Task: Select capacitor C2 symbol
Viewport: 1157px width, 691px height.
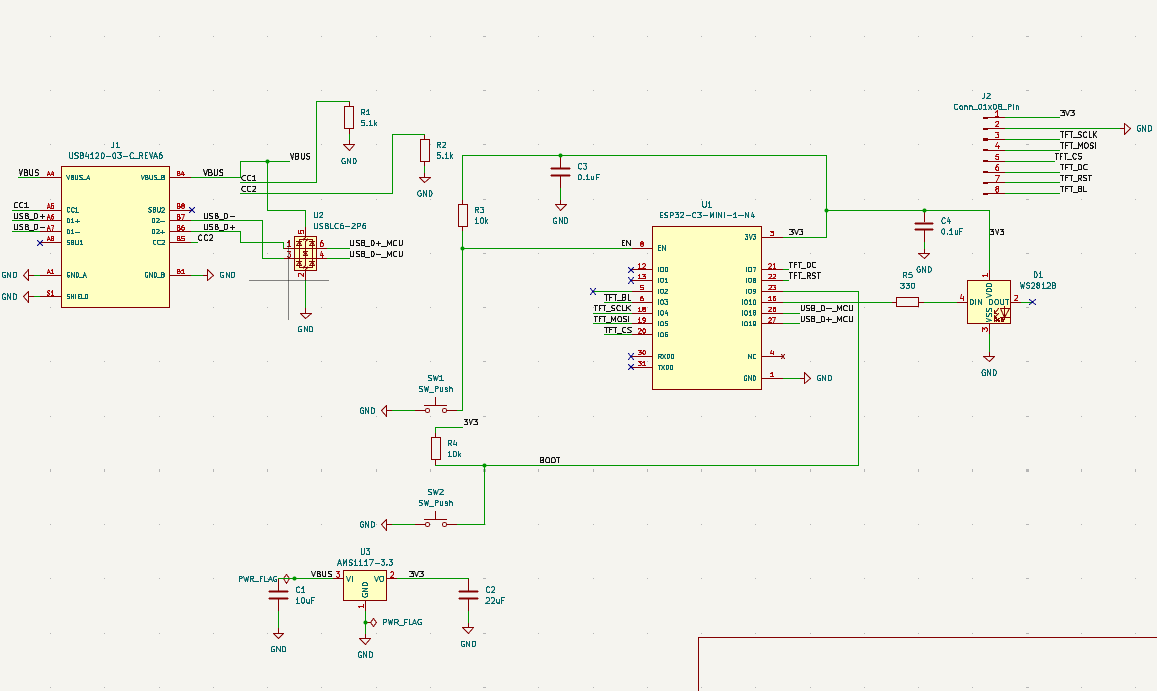Action: (x=468, y=594)
